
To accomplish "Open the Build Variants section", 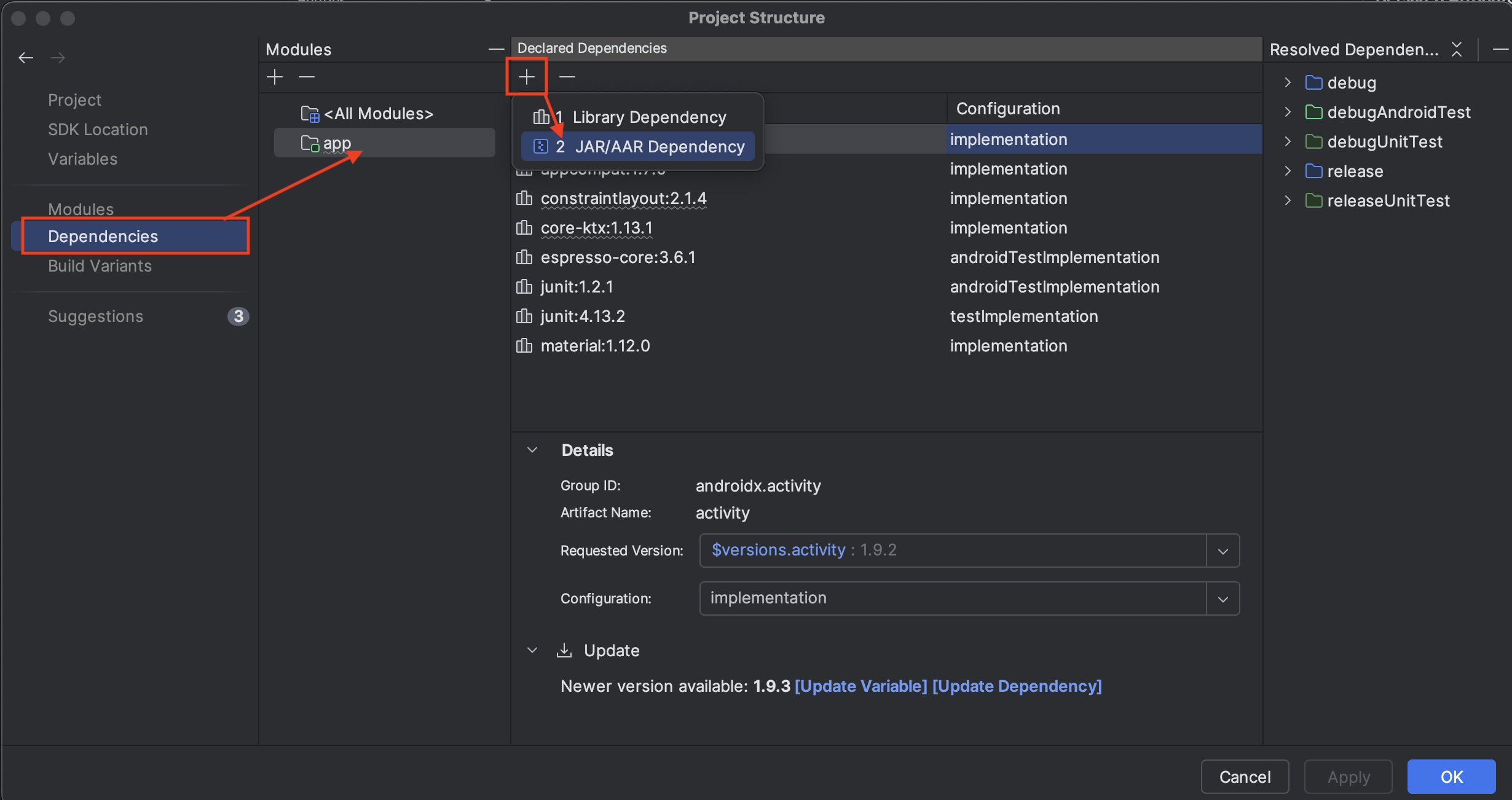I will point(100,265).
